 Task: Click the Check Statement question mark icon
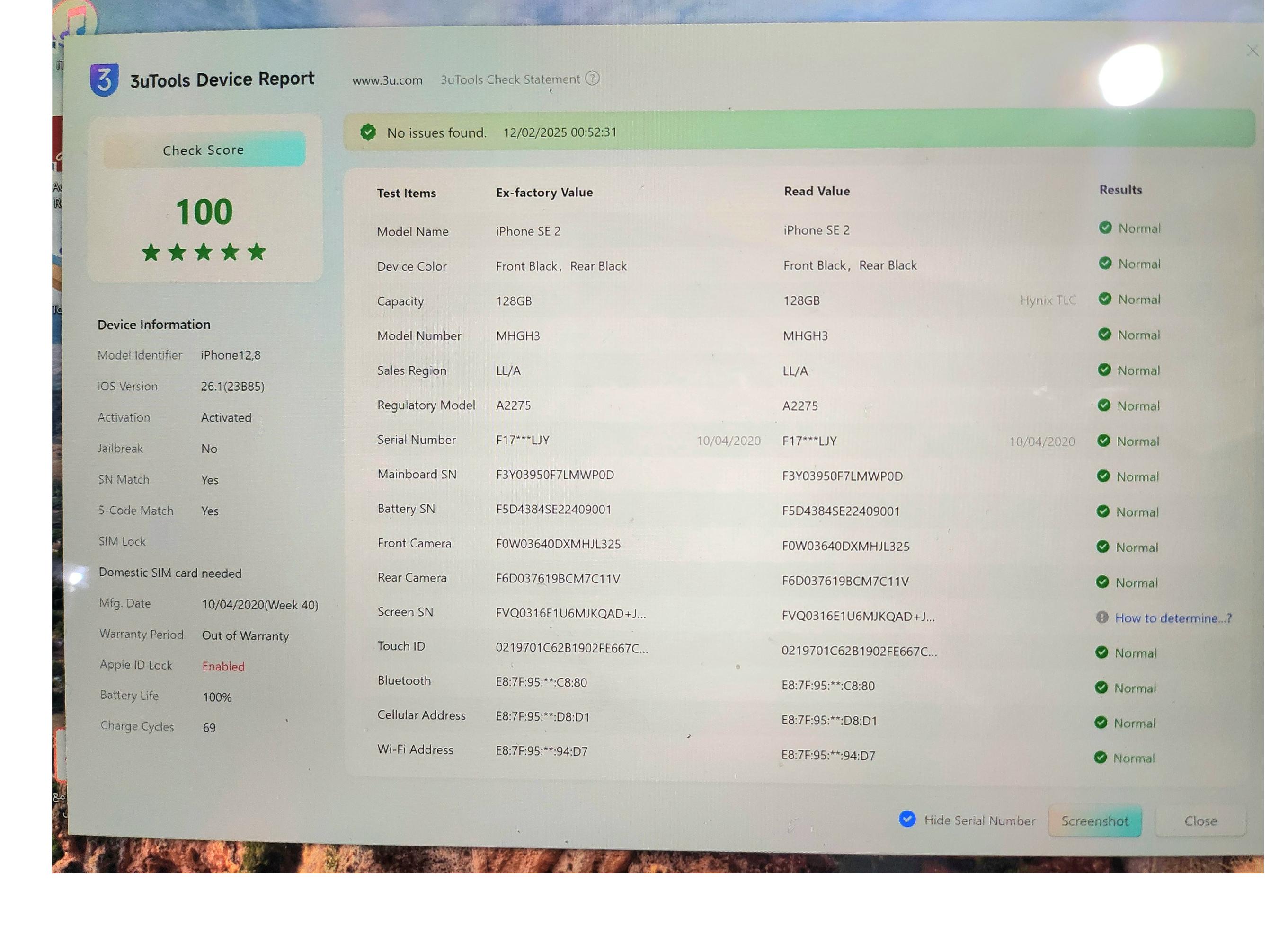coord(592,79)
